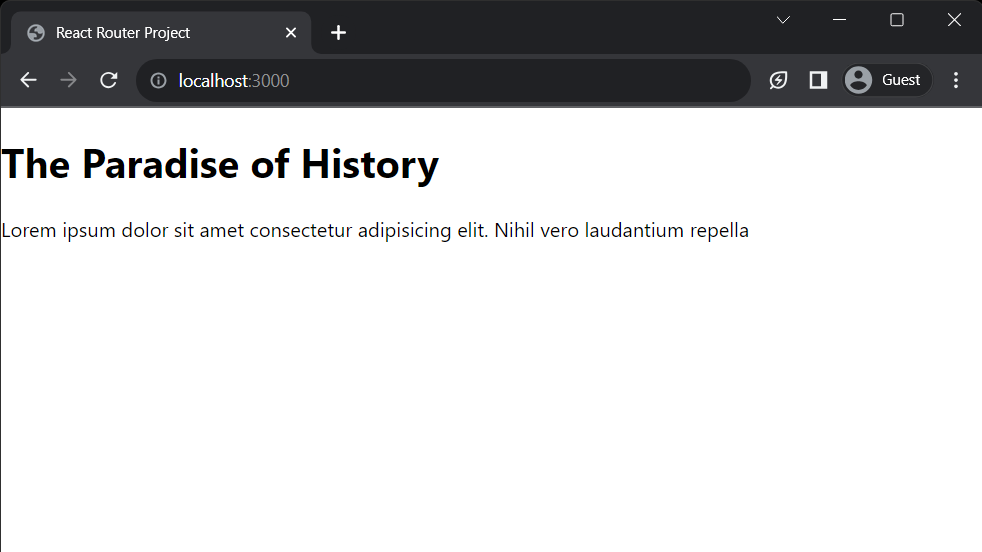
Task: Click the Lorem ipsum paragraph text
Action: point(375,231)
